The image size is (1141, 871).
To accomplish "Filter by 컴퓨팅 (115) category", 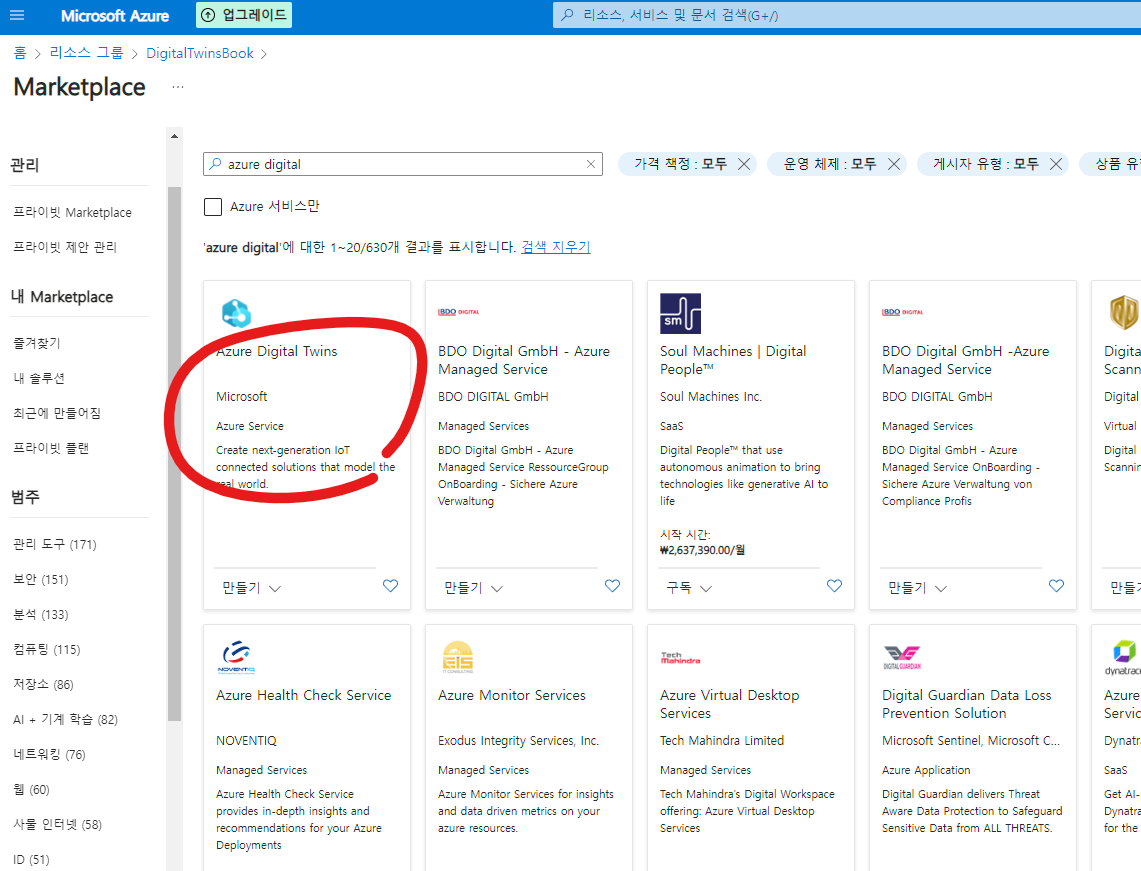I will tap(47, 649).
